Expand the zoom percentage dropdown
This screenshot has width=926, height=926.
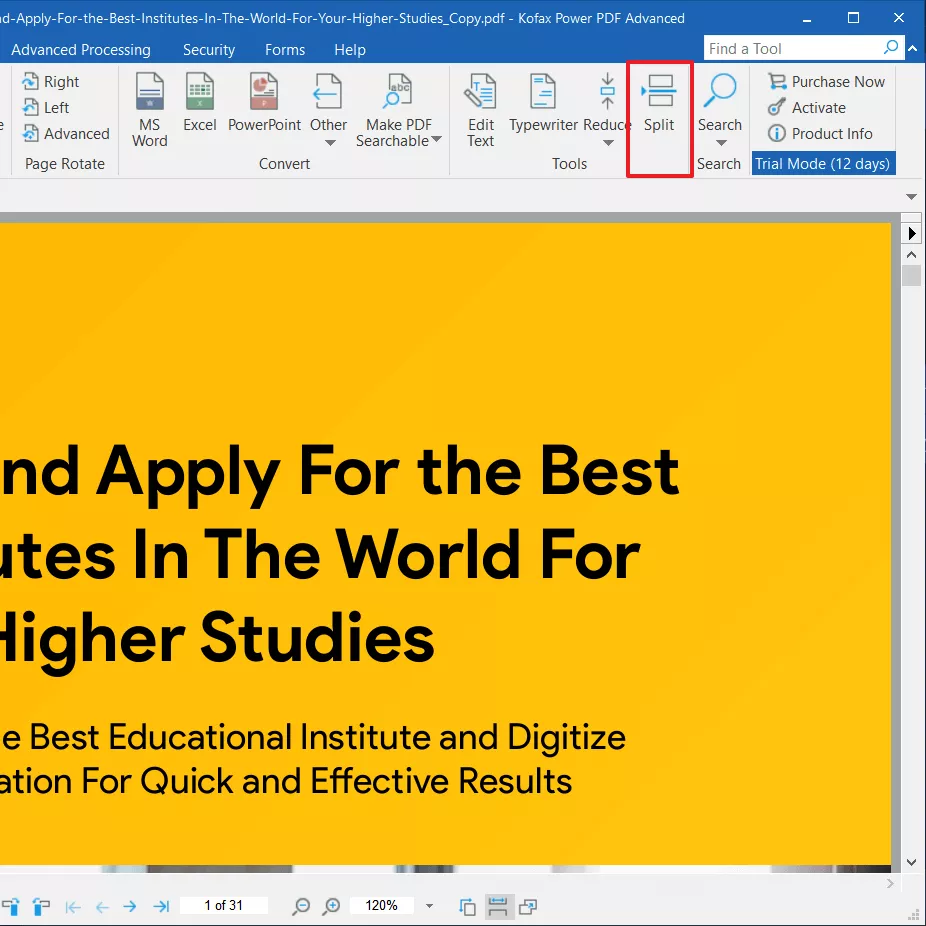(430, 906)
